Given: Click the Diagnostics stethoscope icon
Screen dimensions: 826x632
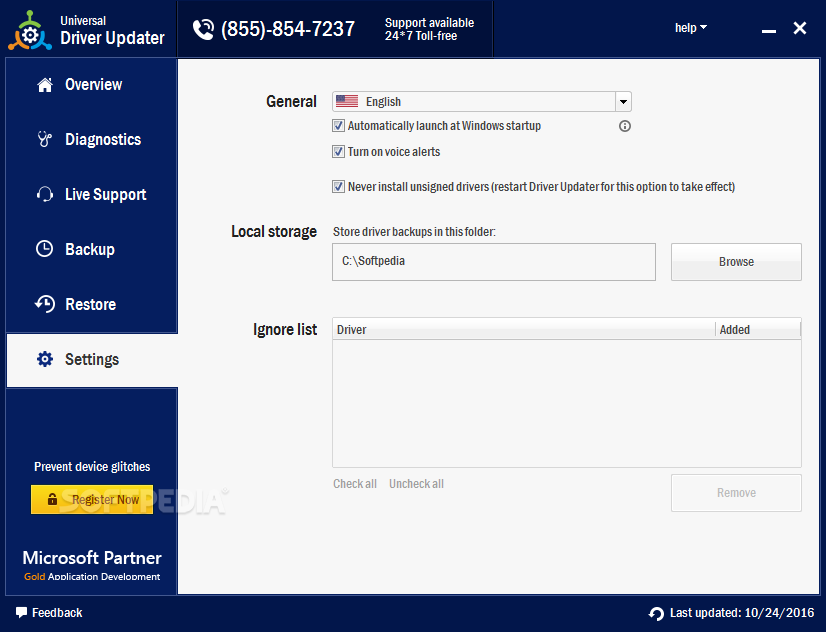Looking at the screenshot, I should [45, 140].
